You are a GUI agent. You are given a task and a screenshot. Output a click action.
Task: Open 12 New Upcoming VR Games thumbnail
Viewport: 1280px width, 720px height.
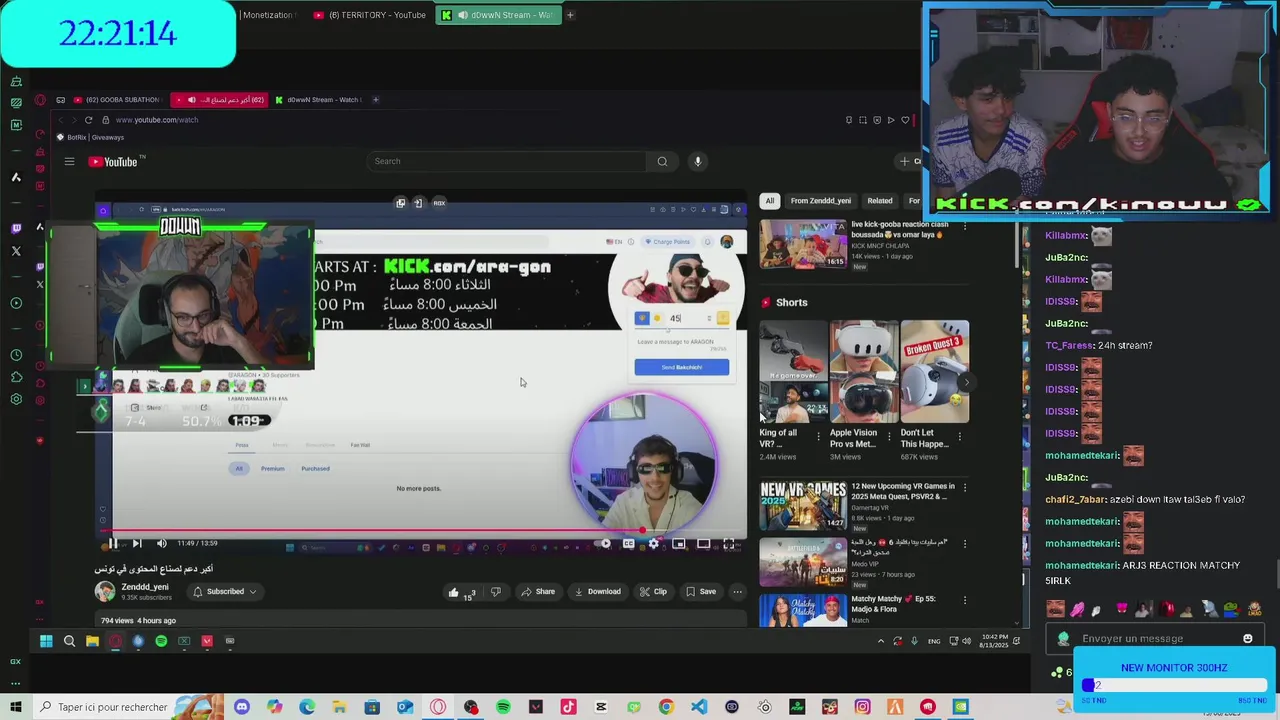(x=803, y=506)
